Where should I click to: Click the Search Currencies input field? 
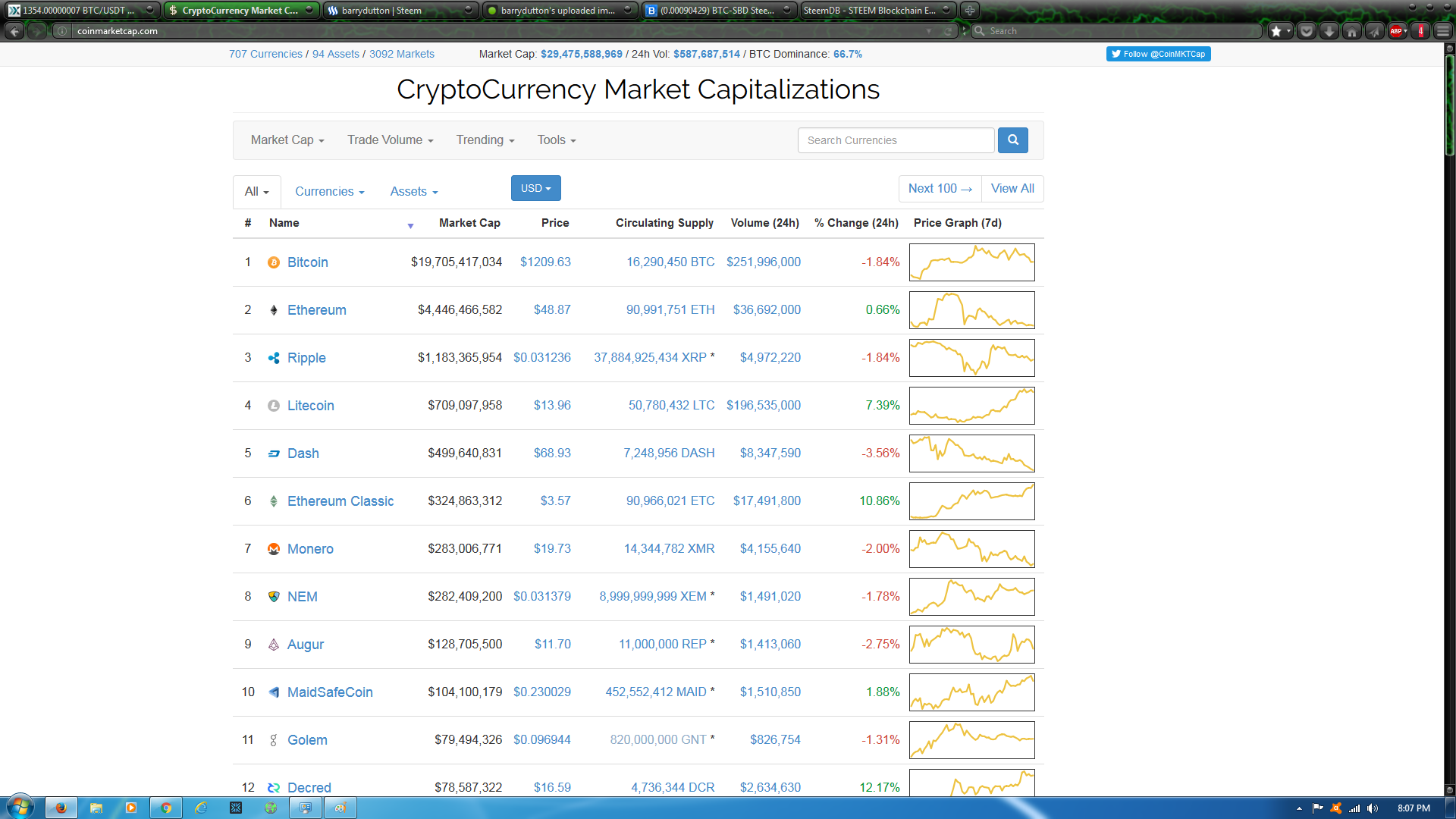coord(896,140)
